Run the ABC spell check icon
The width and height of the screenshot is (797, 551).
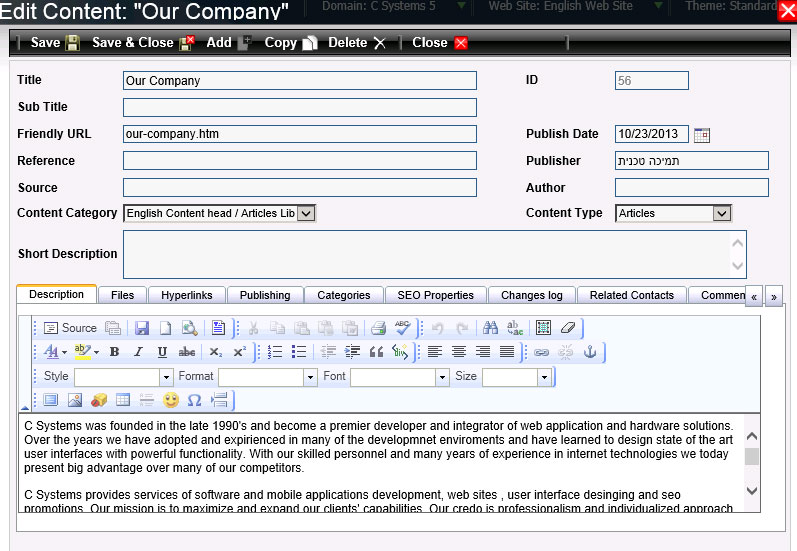[402, 328]
